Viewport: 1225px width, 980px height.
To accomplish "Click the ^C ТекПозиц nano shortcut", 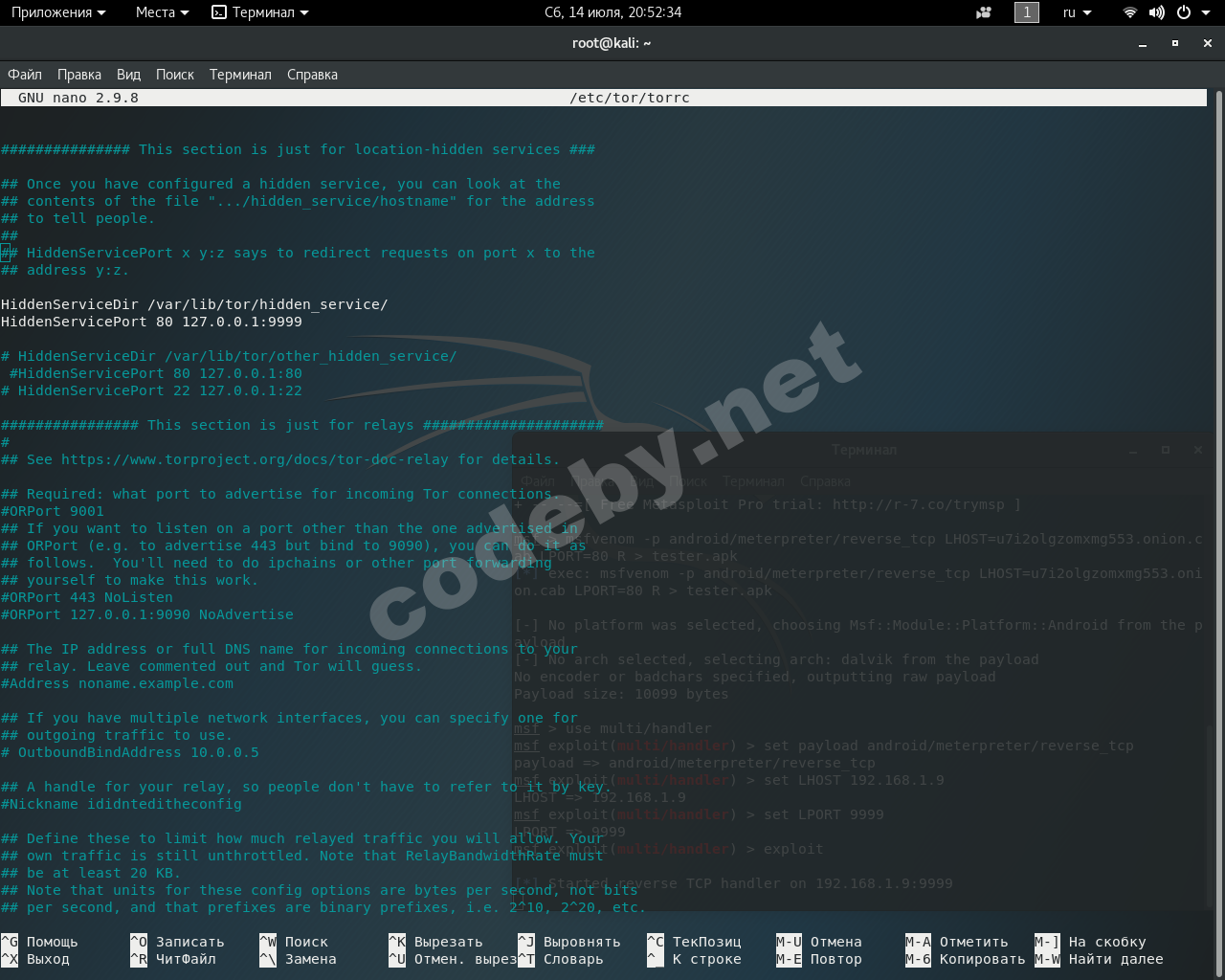I will click(x=694, y=942).
